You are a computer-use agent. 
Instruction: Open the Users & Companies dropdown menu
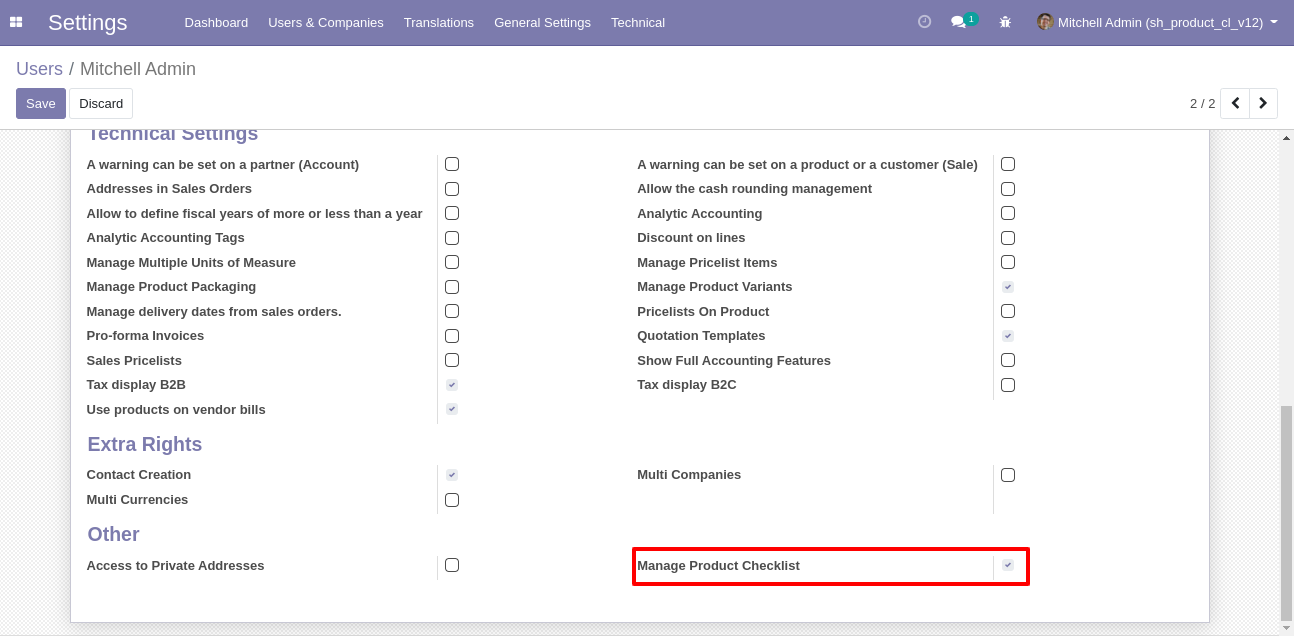326,22
